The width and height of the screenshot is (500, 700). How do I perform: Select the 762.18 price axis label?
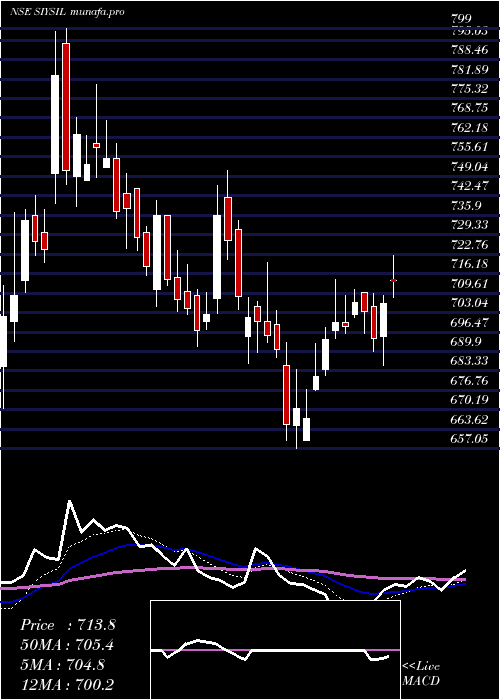469,127
